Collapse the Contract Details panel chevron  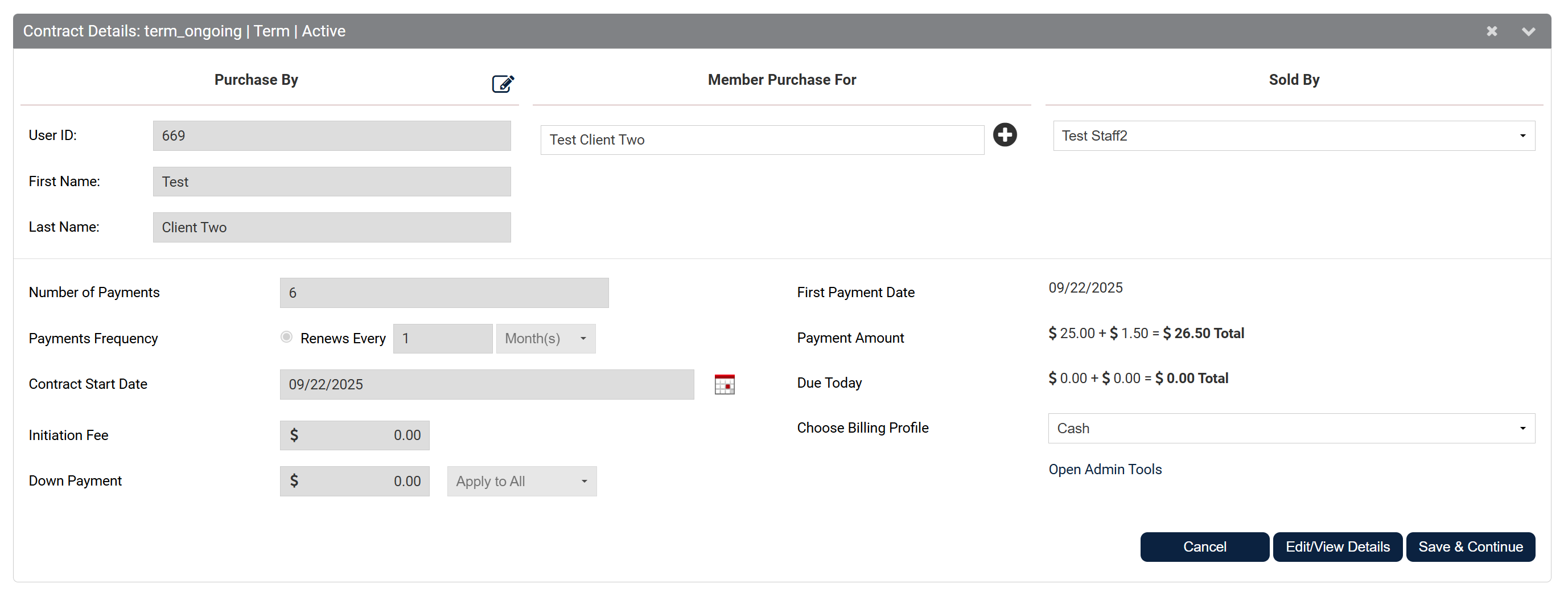pyautogui.click(x=1528, y=31)
